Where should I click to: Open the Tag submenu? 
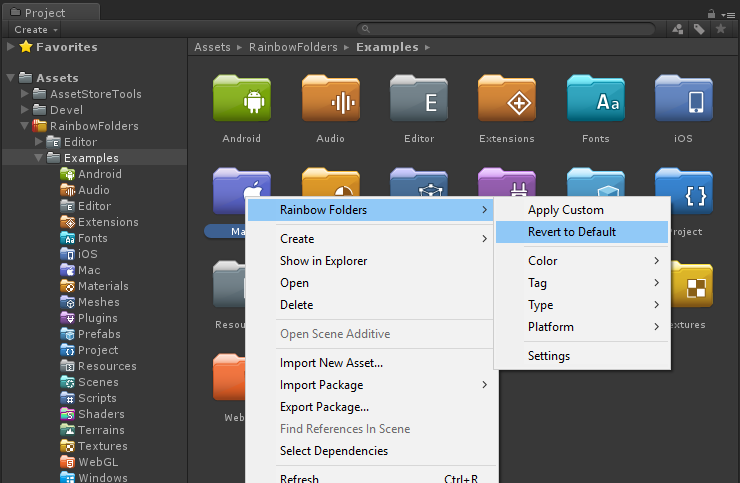pyautogui.click(x=582, y=283)
